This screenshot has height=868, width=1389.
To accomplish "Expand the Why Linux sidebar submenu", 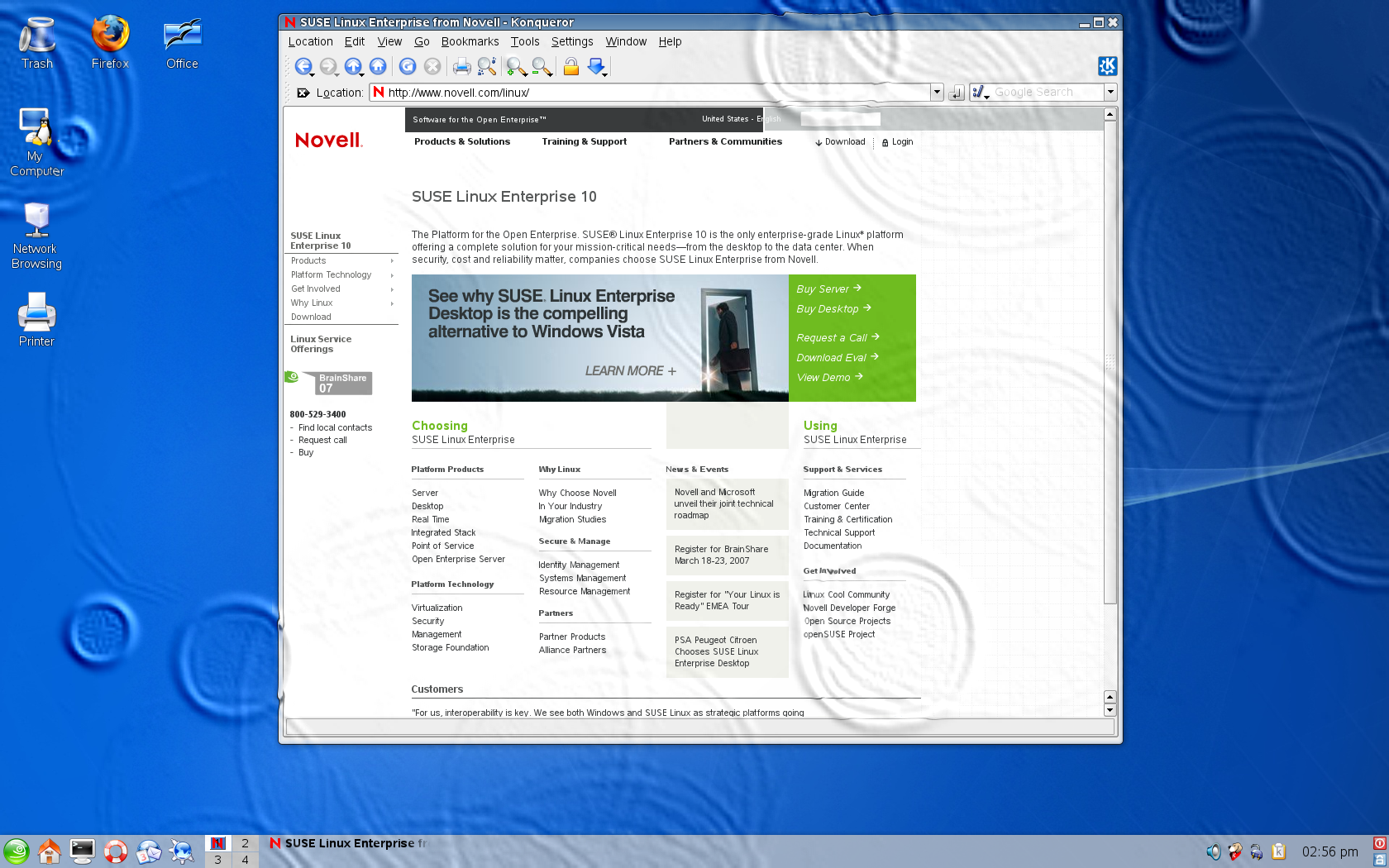I will (x=392, y=303).
